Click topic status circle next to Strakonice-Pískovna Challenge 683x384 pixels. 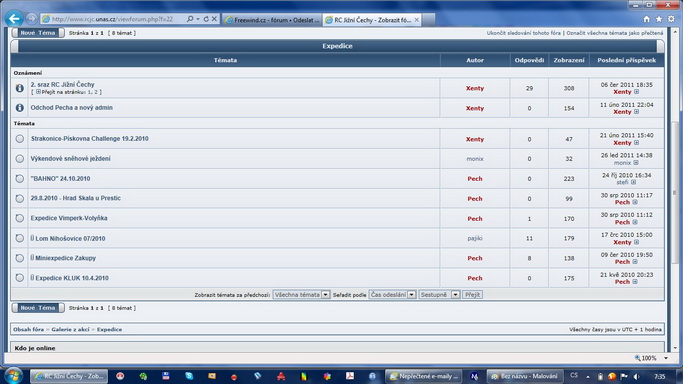[x=20, y=138]
